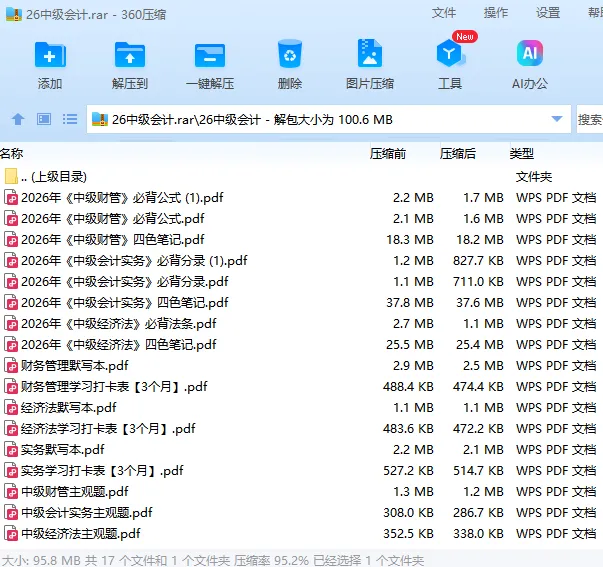Select 2026年《中级会计实务》必背分录 (1).pdf
The image size is (603, 567).
click(134, 261)
